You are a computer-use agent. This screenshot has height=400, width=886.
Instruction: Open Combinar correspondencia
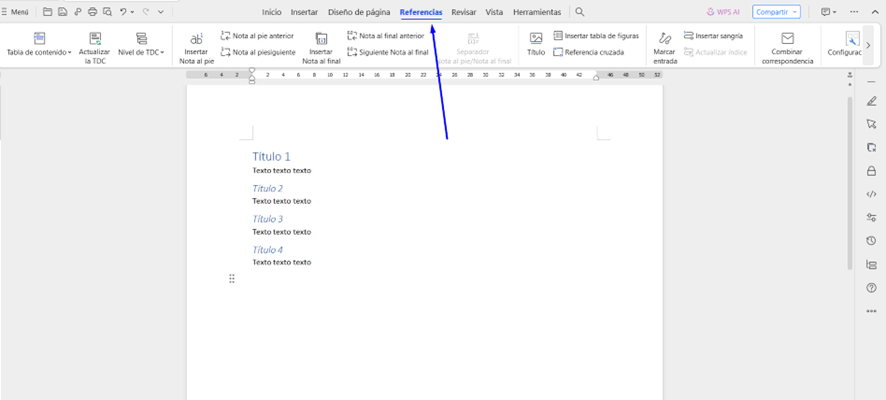click(x=787, y=47)
